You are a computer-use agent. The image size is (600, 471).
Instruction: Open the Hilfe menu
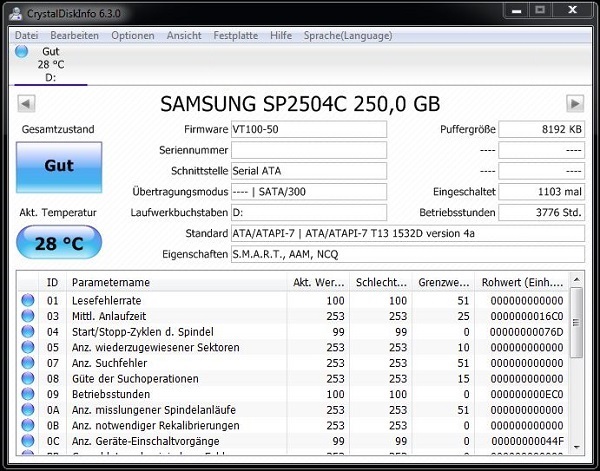pos(281,36)
